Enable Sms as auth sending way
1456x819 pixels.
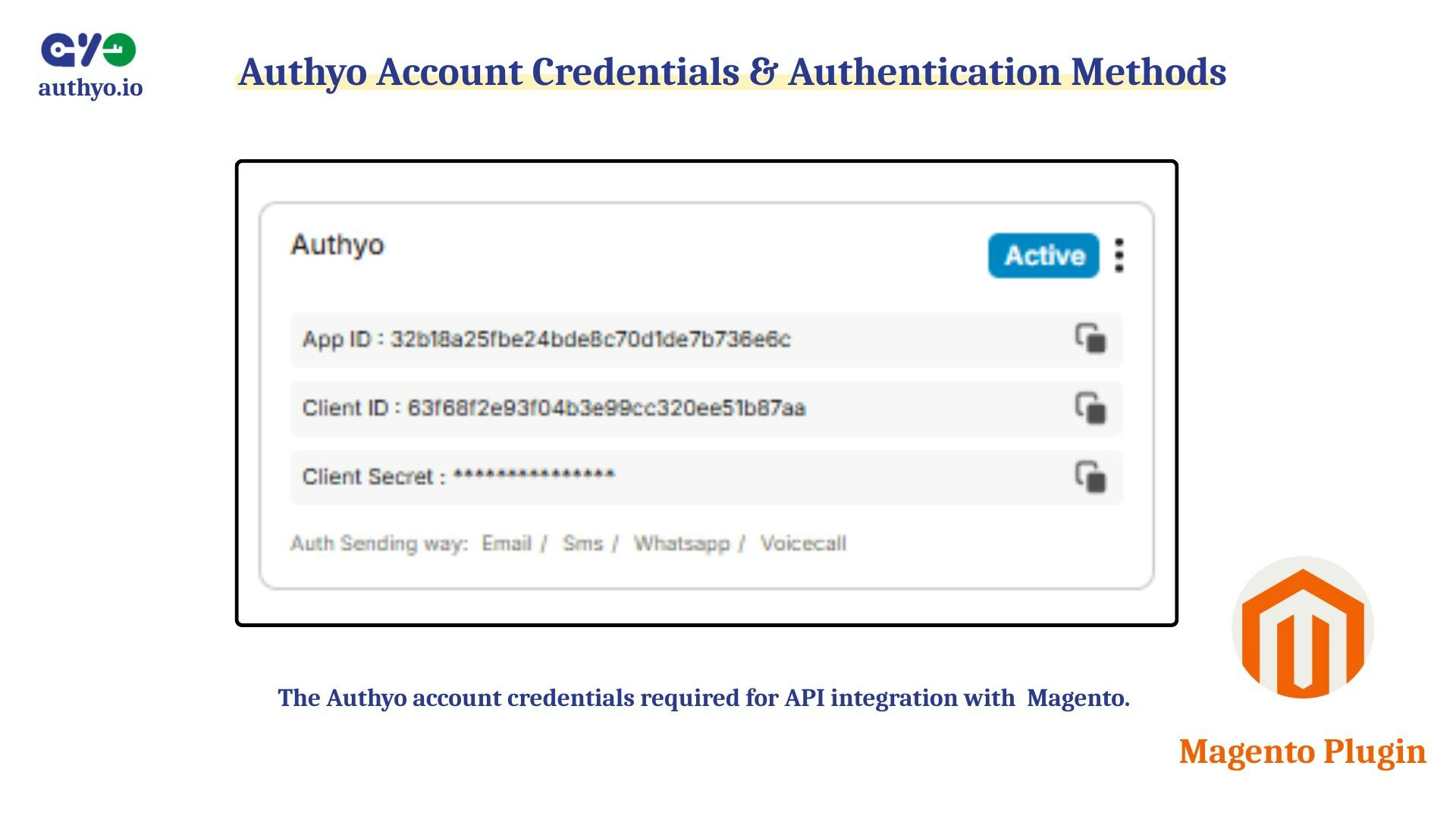coord(582,543)
